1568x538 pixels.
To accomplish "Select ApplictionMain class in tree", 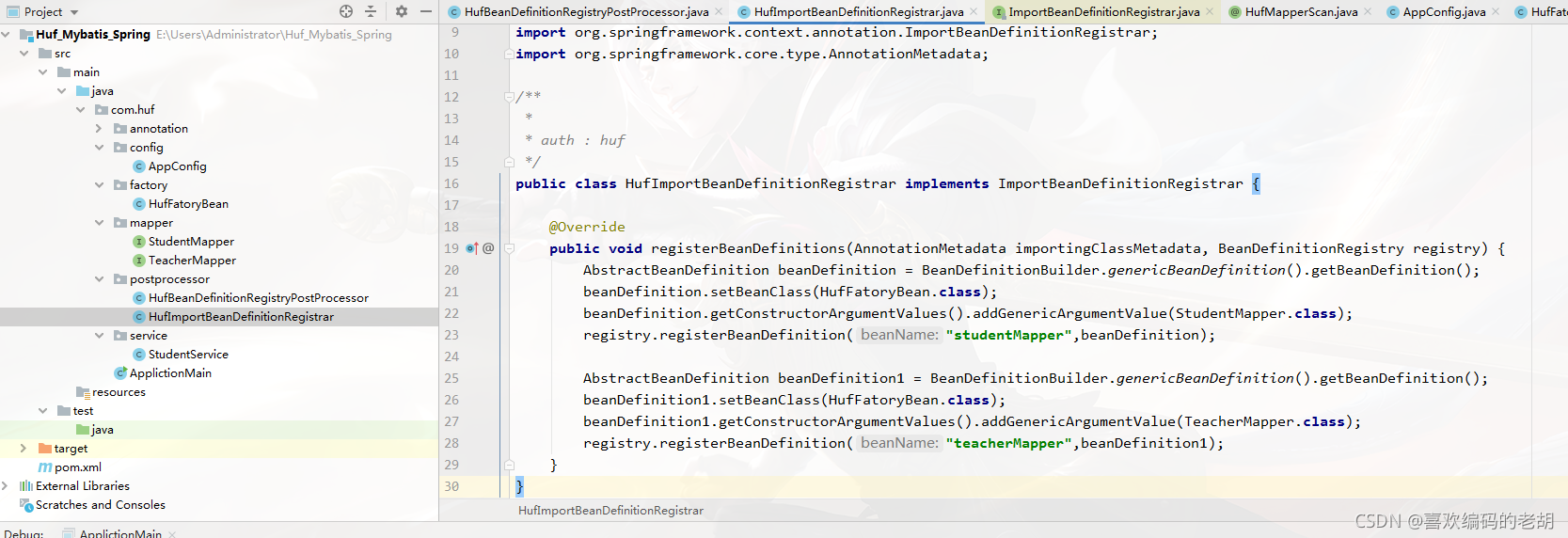I will (x=170, y=373).
